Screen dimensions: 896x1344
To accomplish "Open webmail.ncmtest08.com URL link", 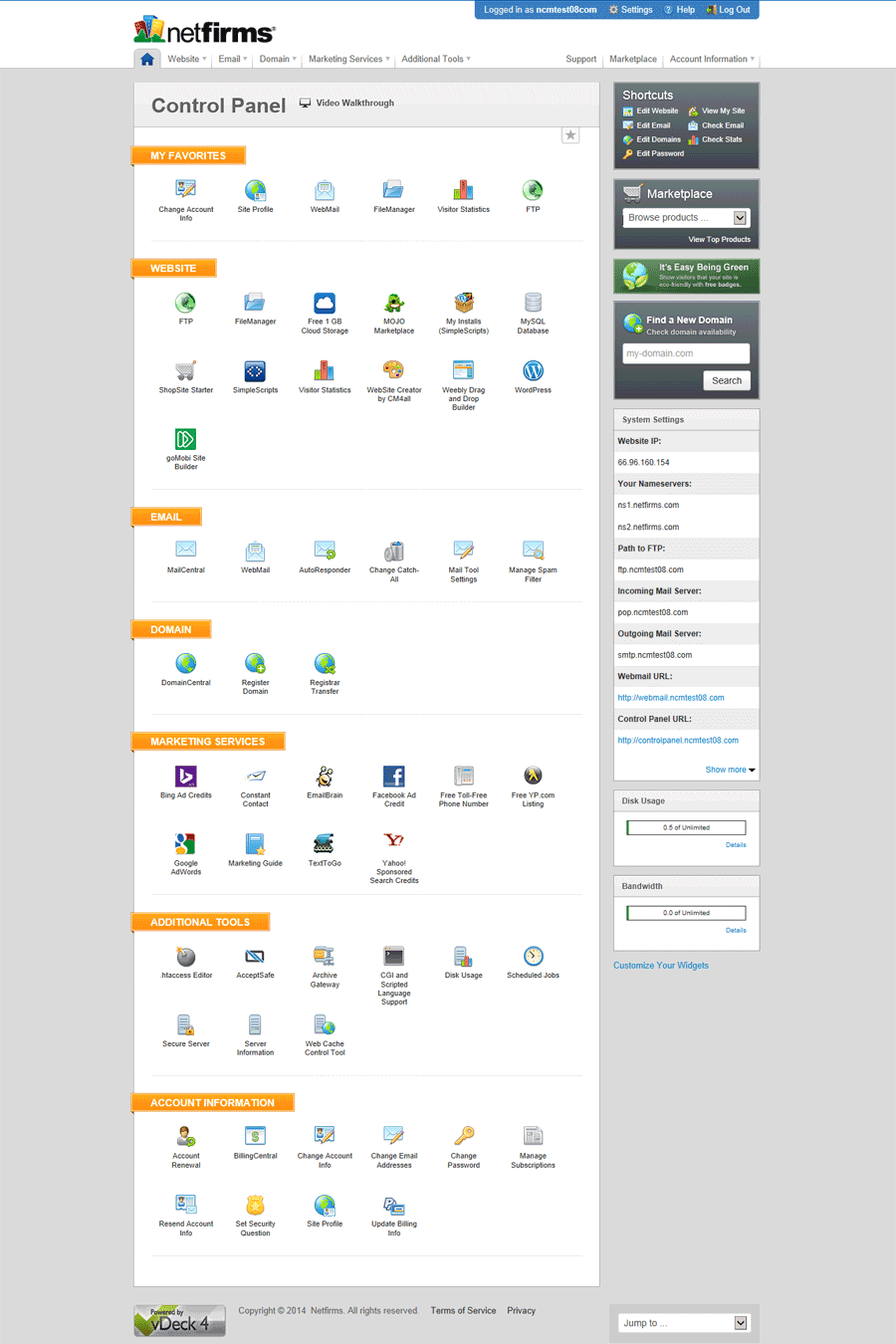I will click(671, 698).
